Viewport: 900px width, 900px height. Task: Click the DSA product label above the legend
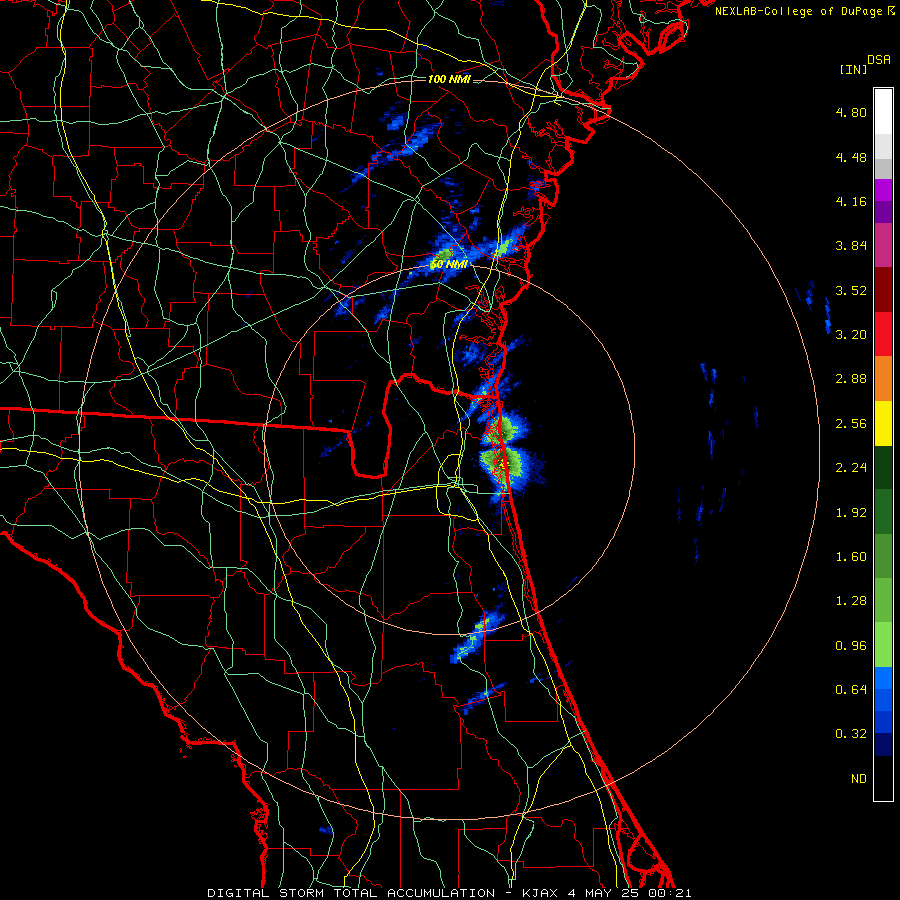pyautogui.click(x=879, y=59)
